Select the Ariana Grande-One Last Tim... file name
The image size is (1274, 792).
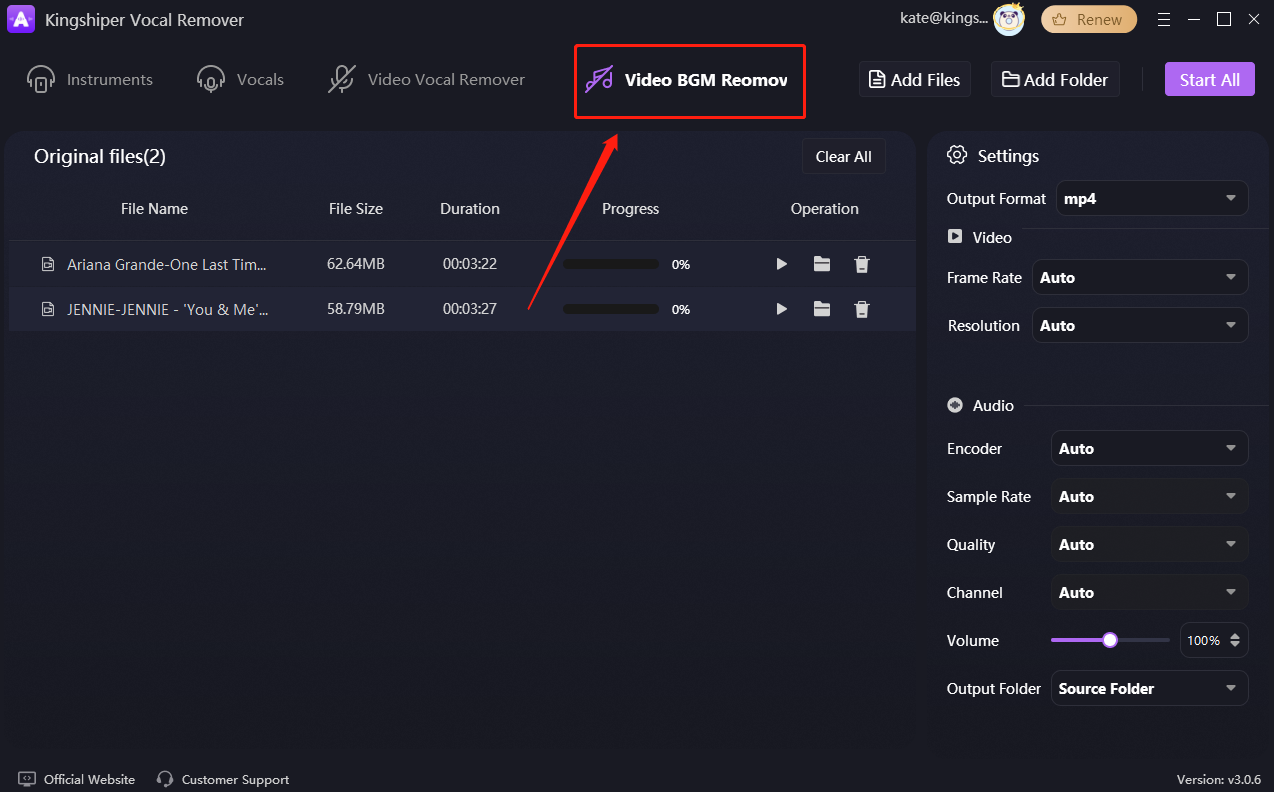[167, 264]
